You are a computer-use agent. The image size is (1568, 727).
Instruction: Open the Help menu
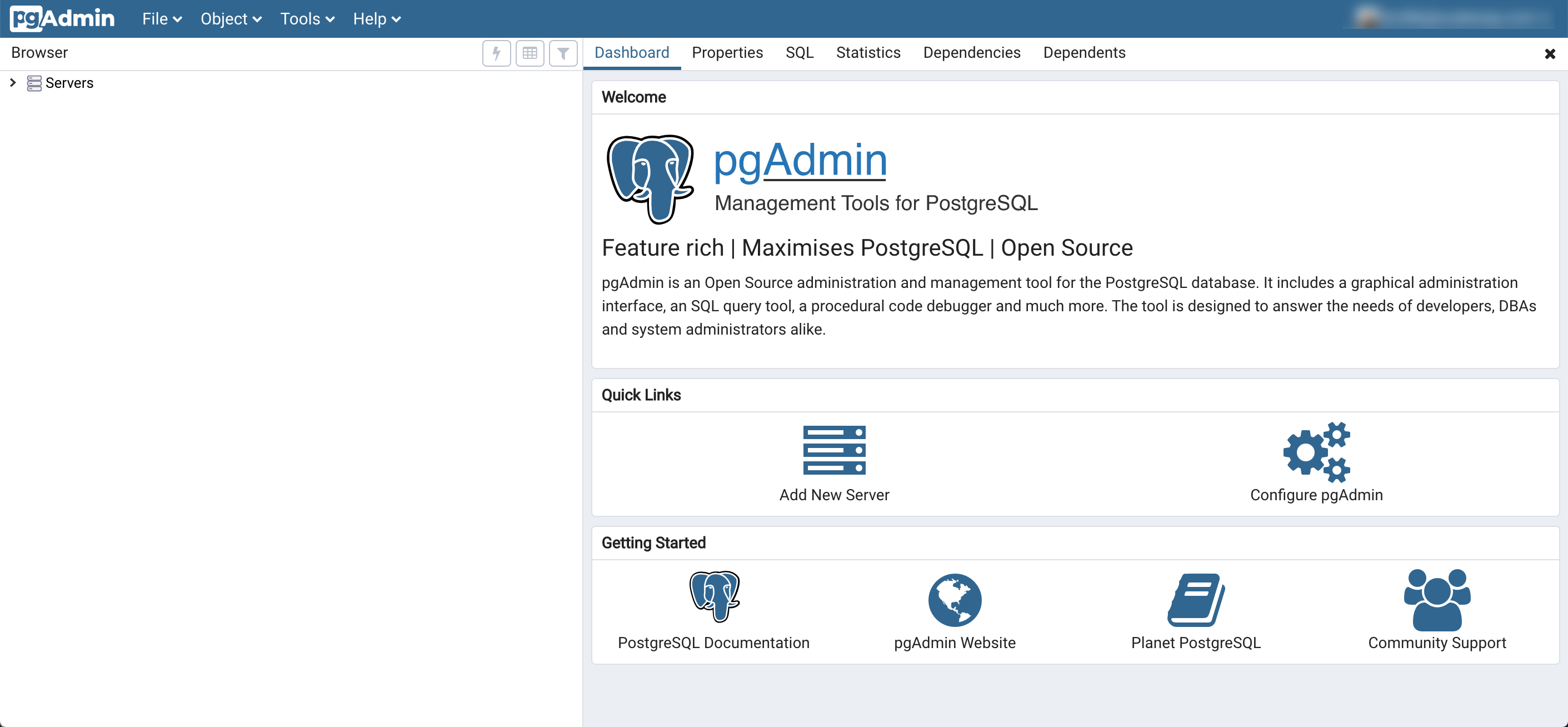click(x=376, y=19)
